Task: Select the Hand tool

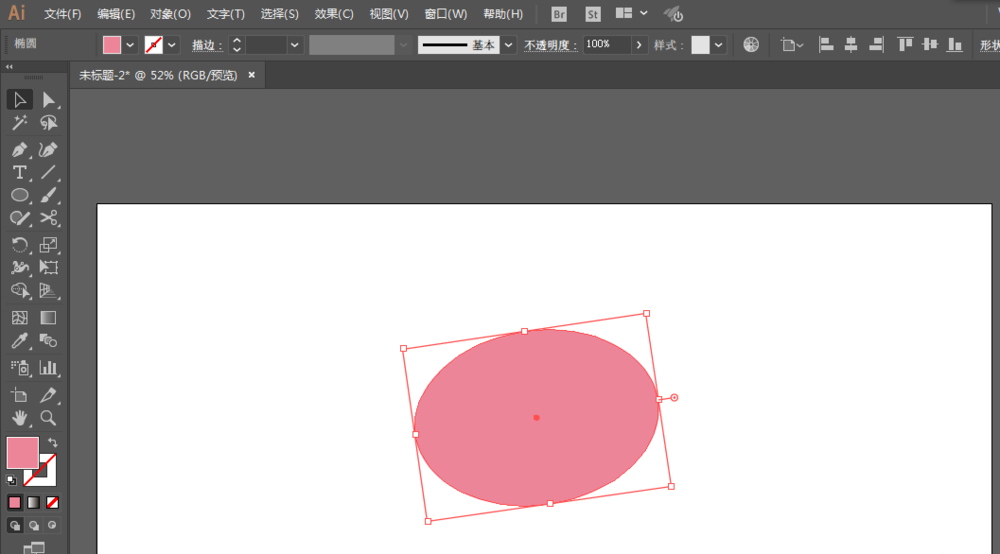Action: (19, 418)
